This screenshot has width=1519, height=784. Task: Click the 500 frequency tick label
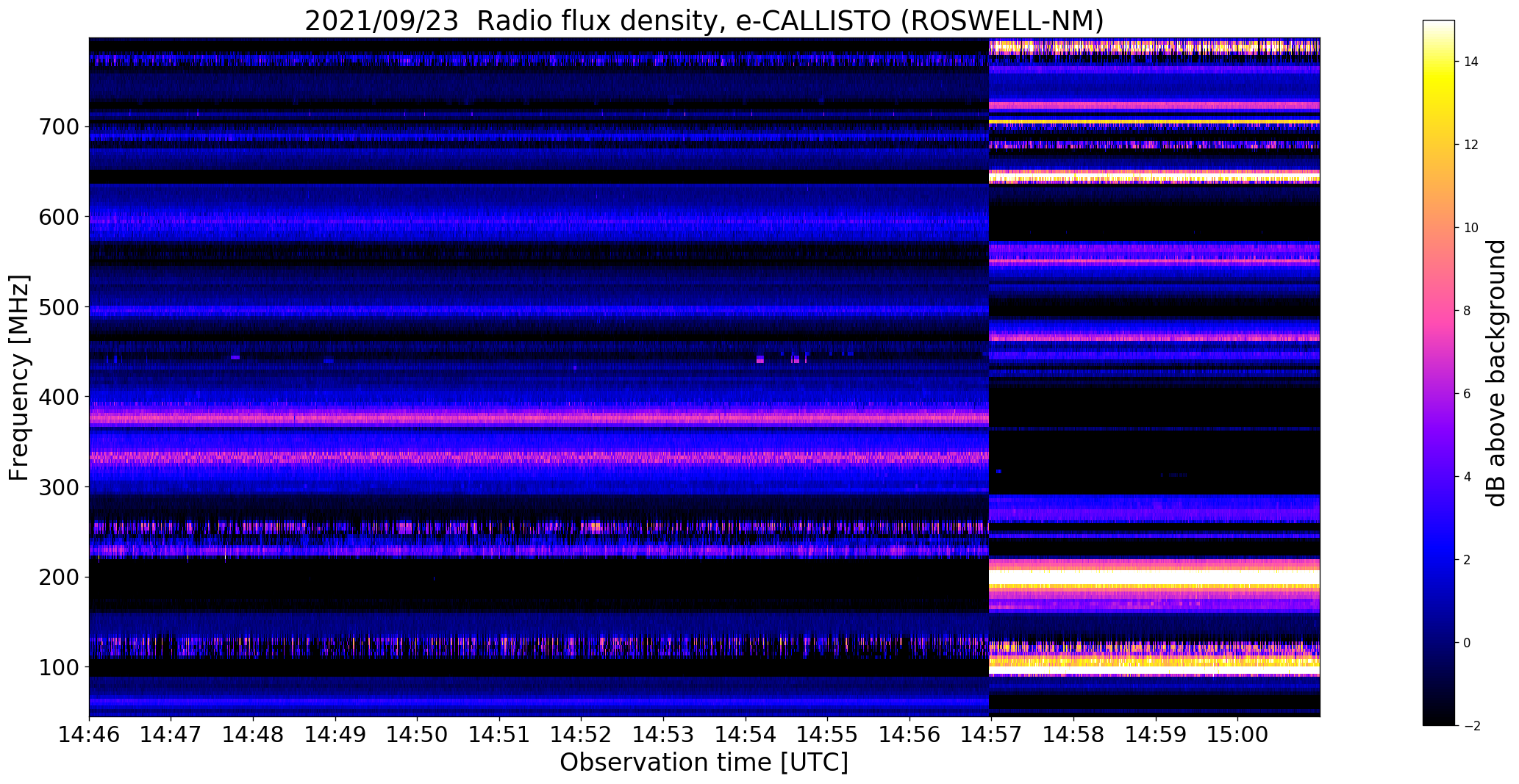tap(59, 307)
